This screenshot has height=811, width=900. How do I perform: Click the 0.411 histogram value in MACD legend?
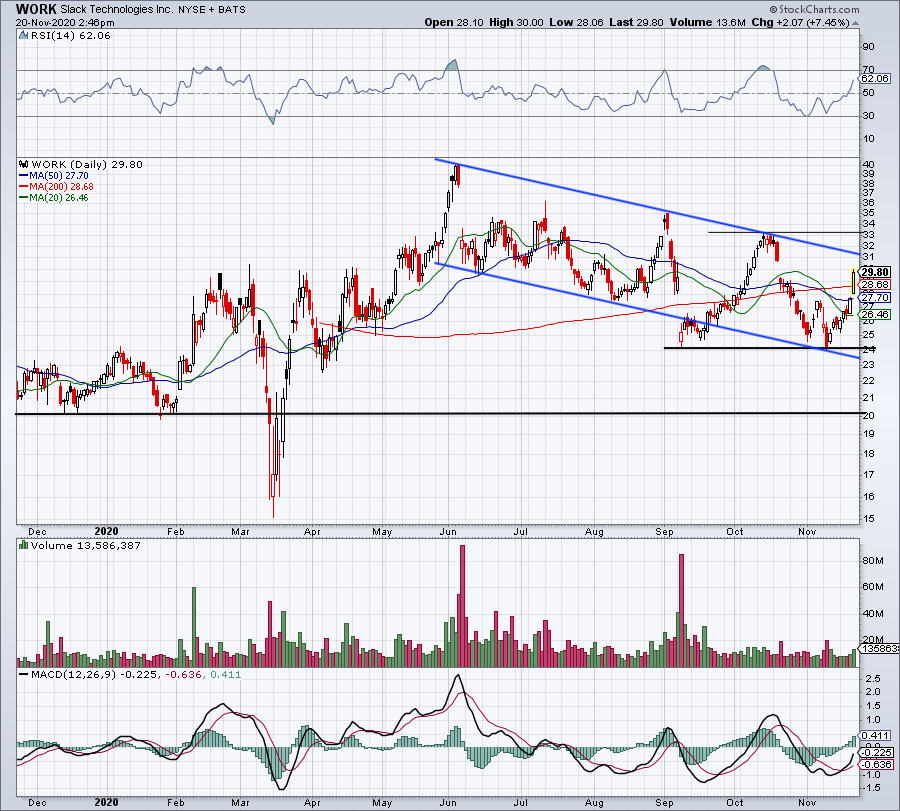tap(226, 674)
